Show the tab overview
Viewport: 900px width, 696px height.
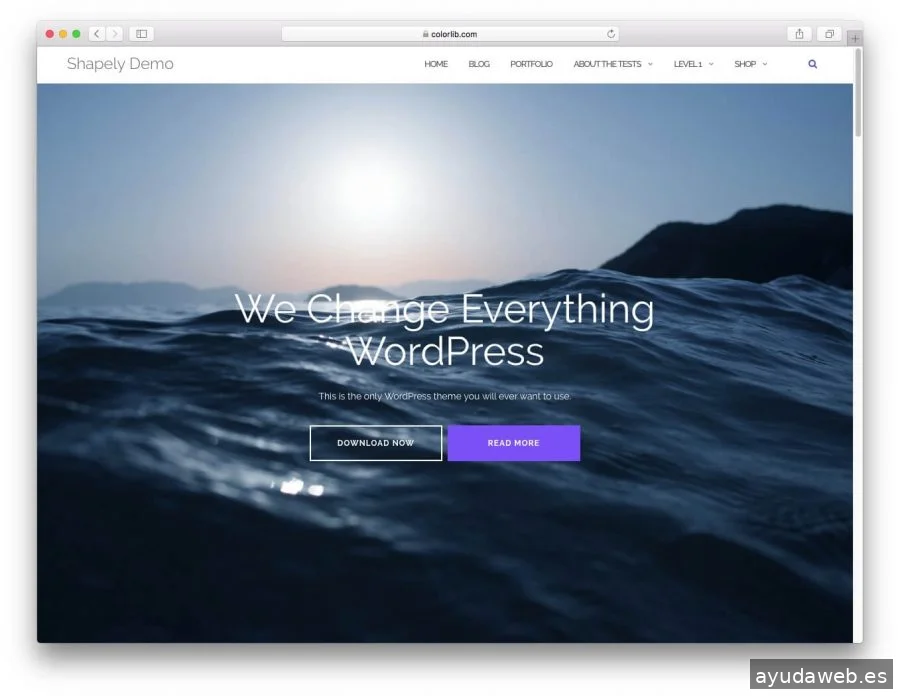click(828, 34)
